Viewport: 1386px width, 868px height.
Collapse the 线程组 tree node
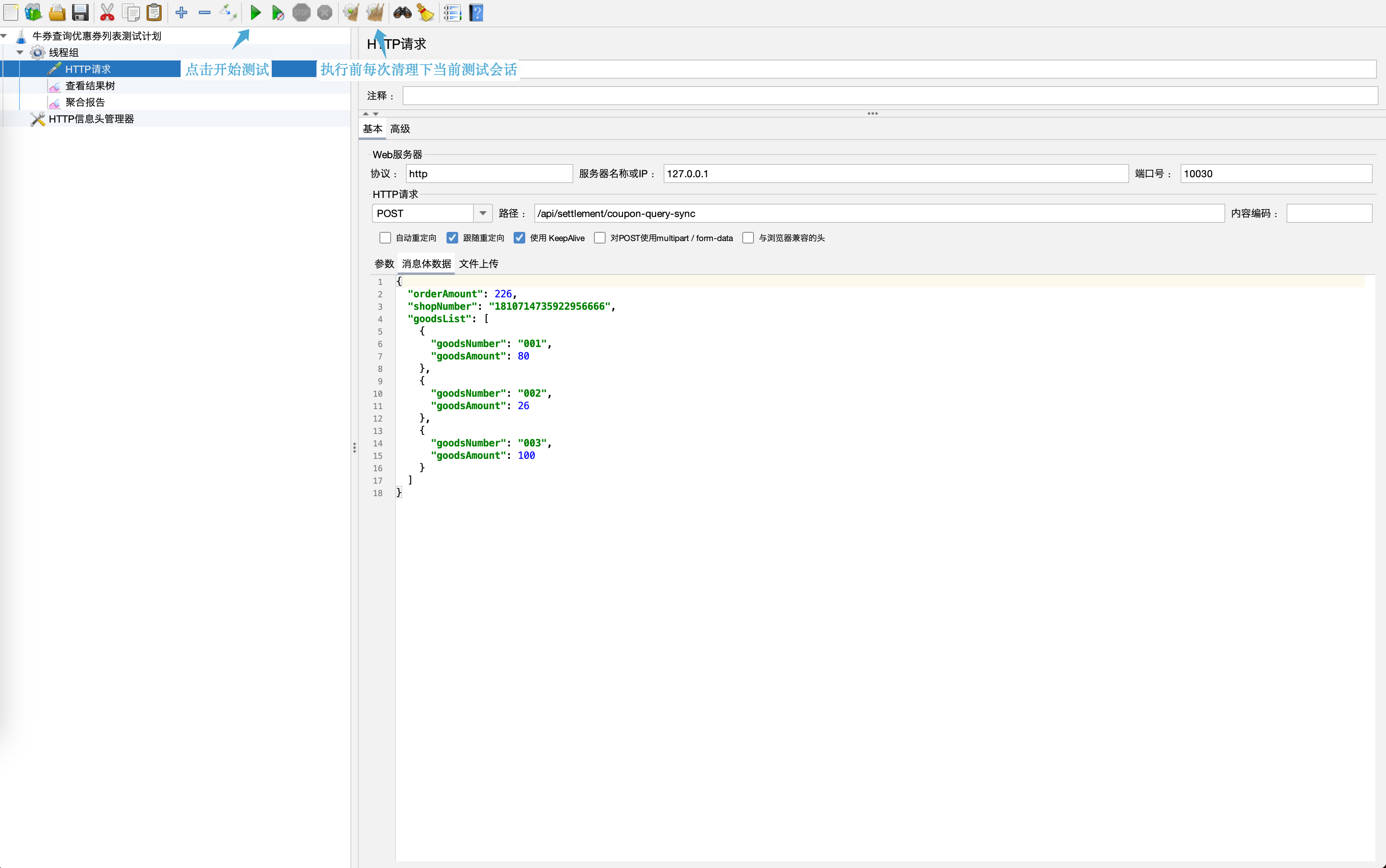tap(20, 52)
